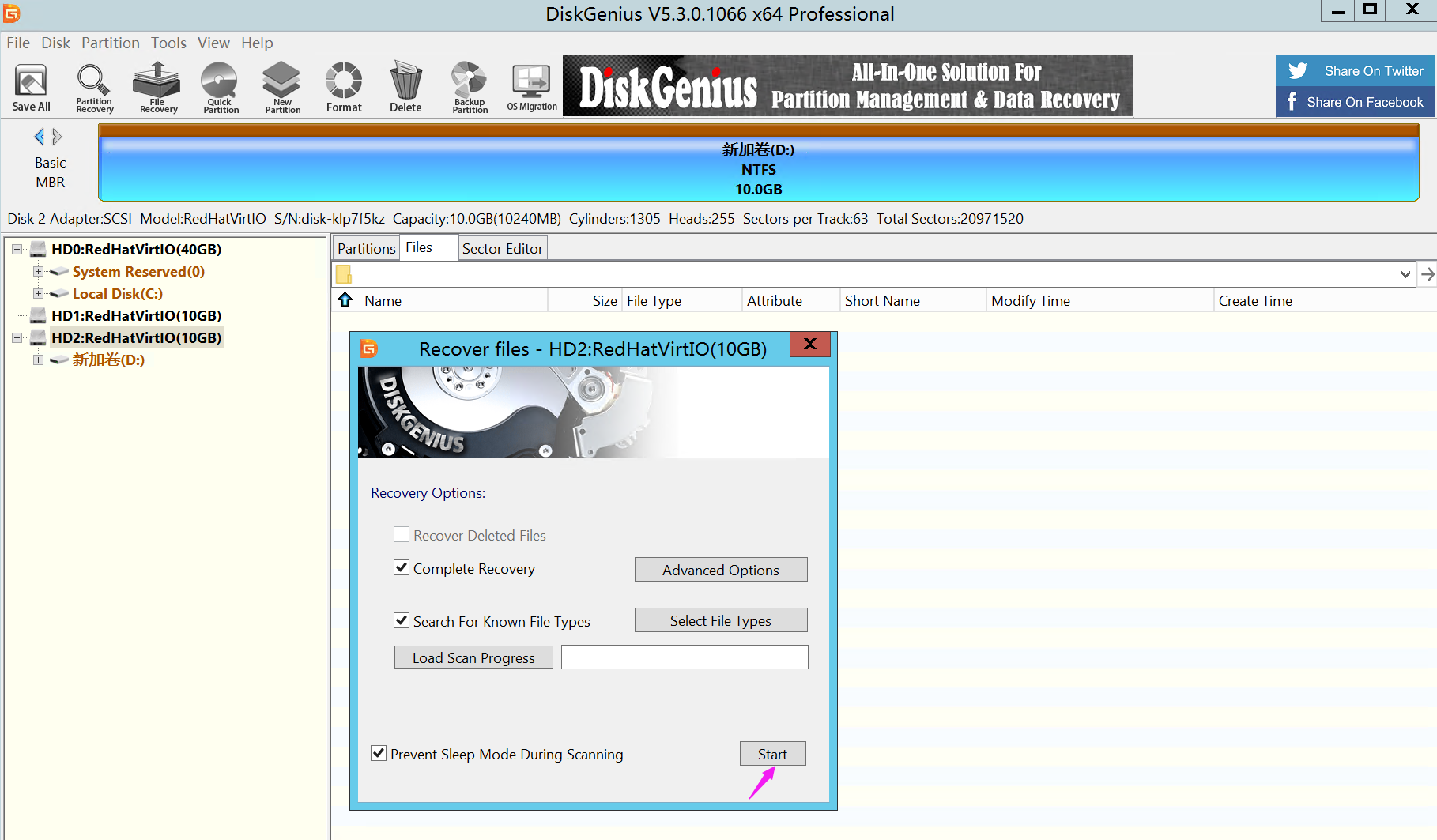Expand the System Reserved(0) tree node
Viewport: 1437px width, 840px height.
pyautogui.click(x=38, y=271)
